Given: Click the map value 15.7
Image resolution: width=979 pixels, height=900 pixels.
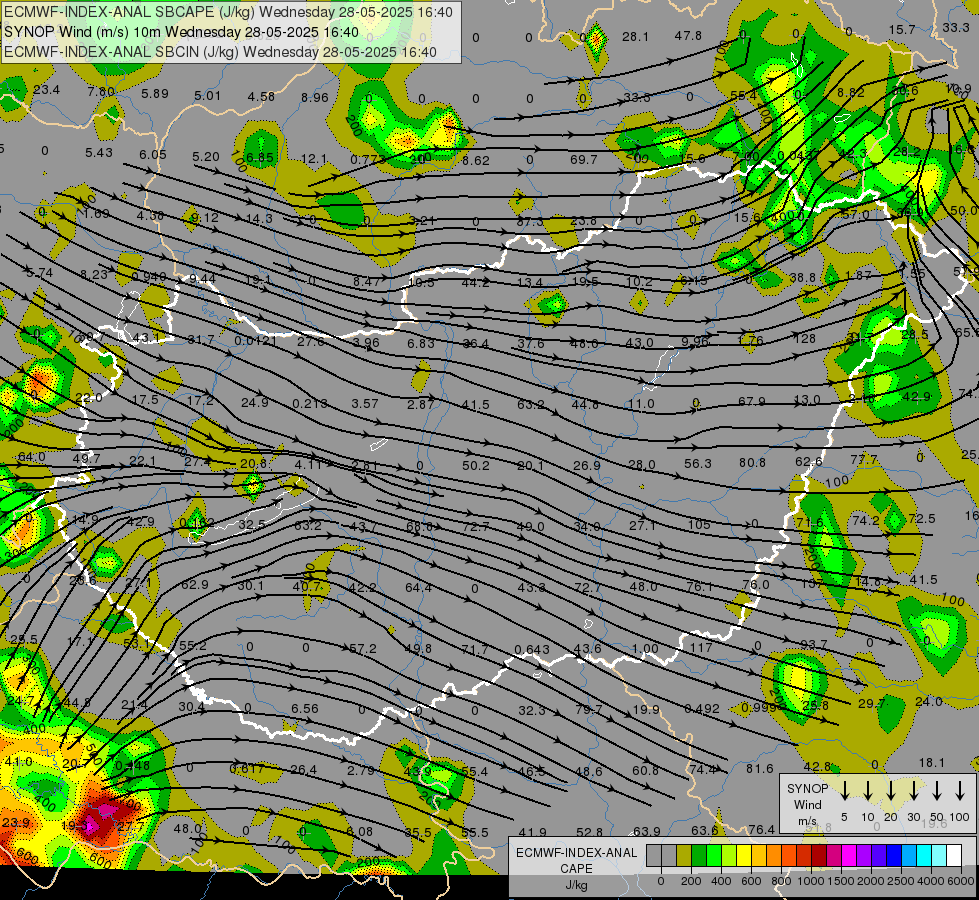Looking at the screenshot, I should click(x=902, y=29).
